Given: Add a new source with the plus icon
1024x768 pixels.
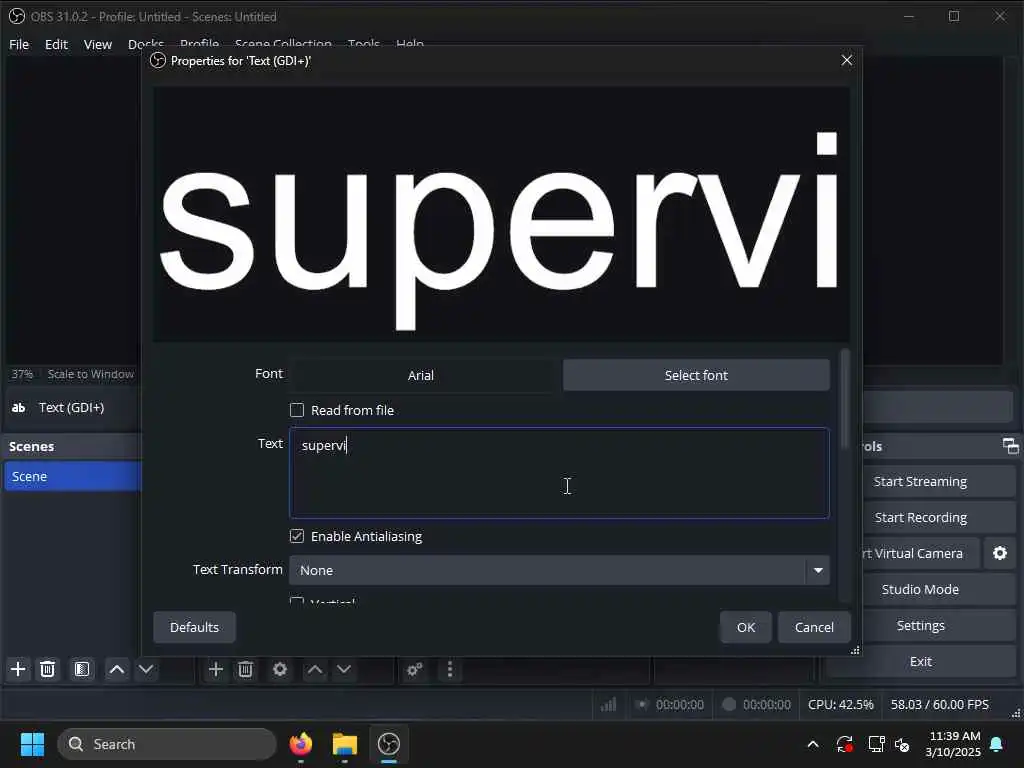Looking at the screenshot, I should coord(216,669).
